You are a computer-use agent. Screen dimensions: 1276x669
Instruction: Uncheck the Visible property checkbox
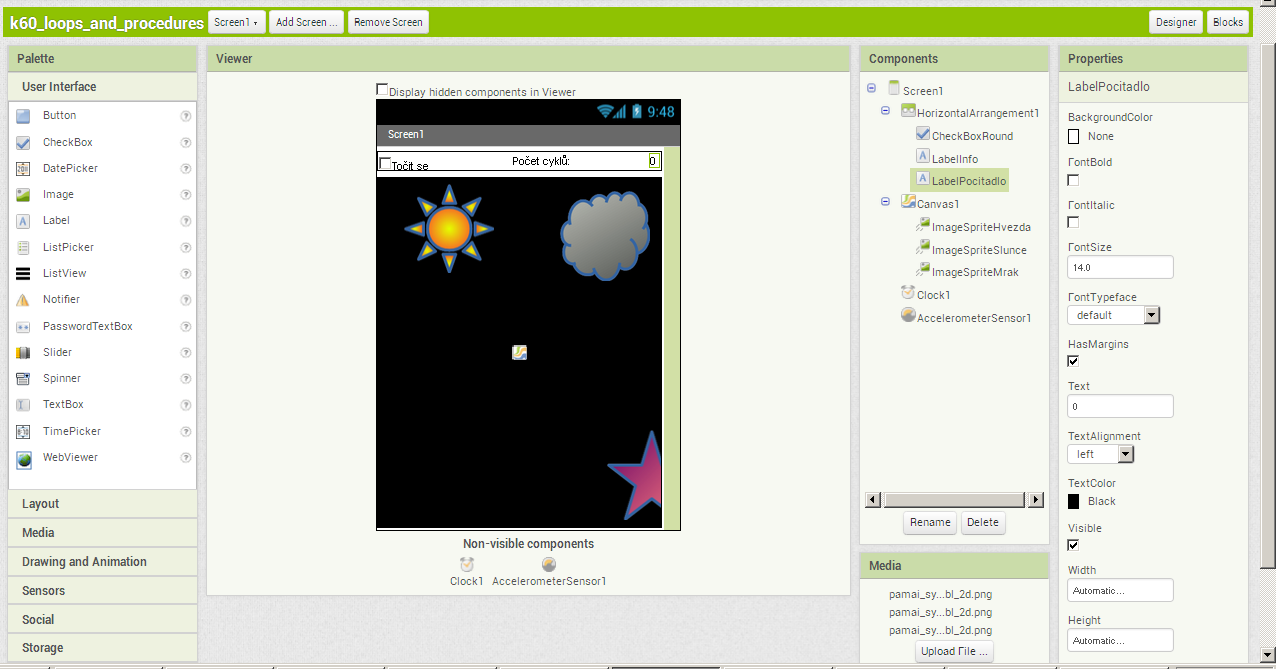pyautogui.click(x=1073, y=545)
